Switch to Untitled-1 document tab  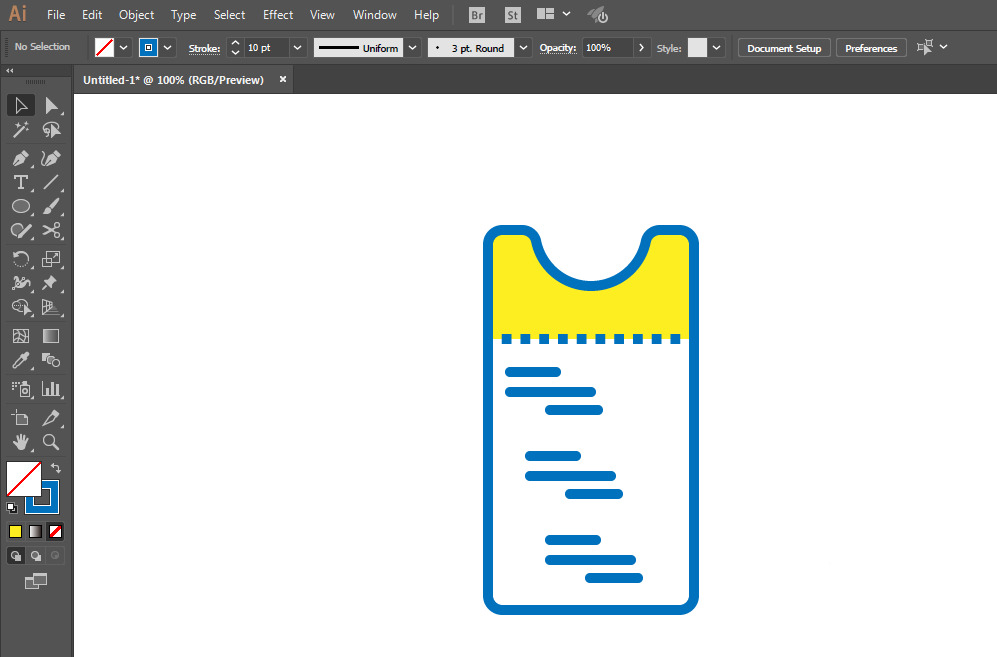click(173, 80)
